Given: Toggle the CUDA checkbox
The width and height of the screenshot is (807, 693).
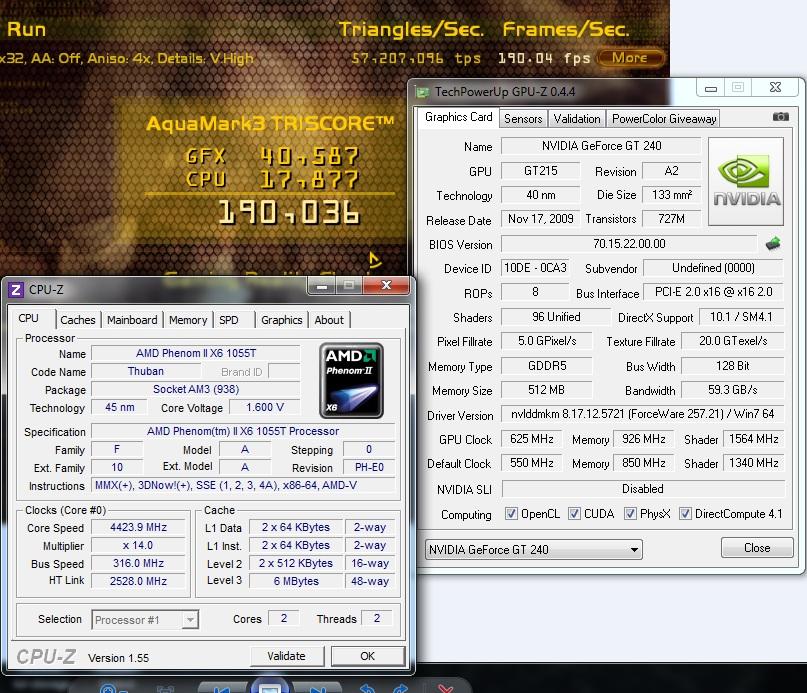Looking at the screenshot, I should [574, 513].
